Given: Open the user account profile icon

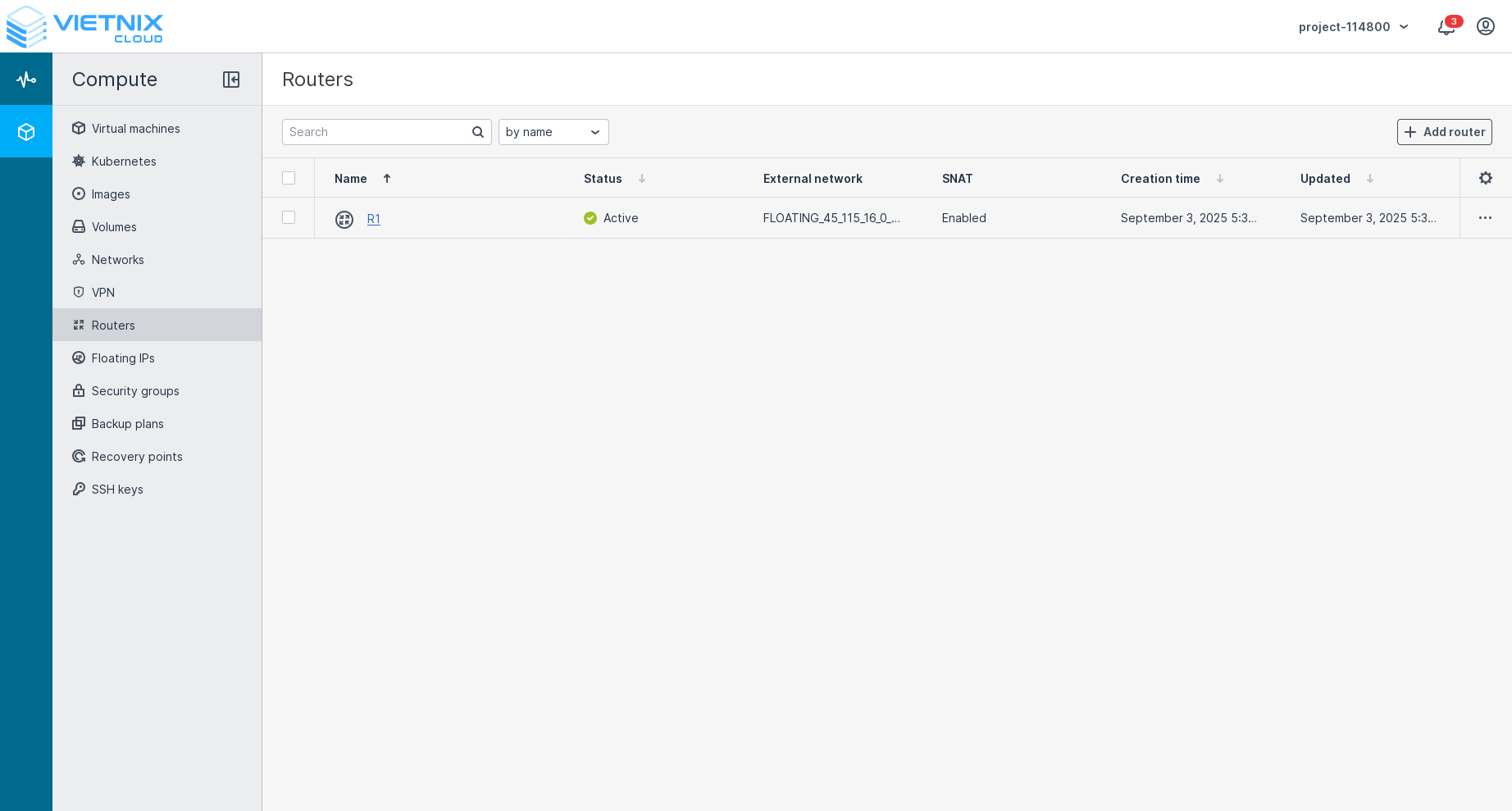Looking at the screenshot, I should tap(1485, 27).
